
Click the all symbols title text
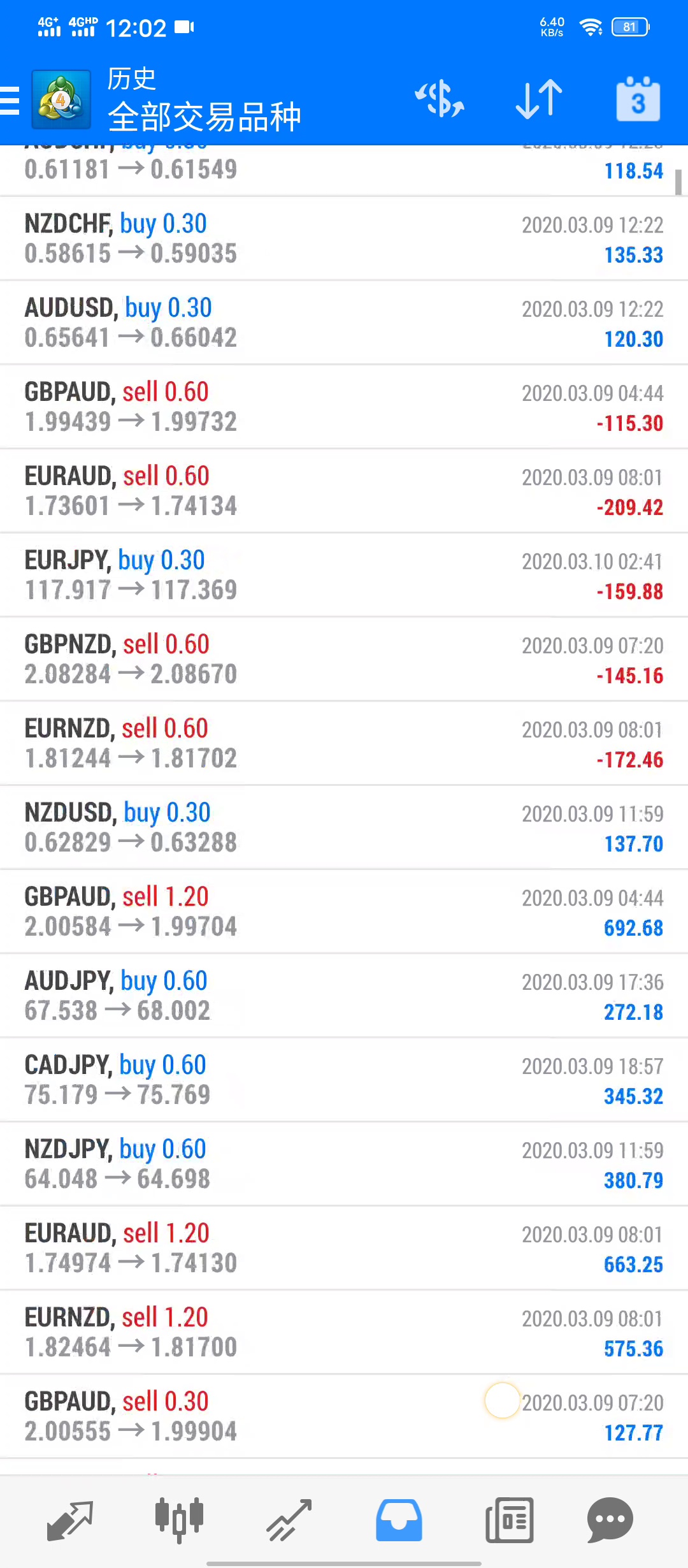tap(204, 117)
